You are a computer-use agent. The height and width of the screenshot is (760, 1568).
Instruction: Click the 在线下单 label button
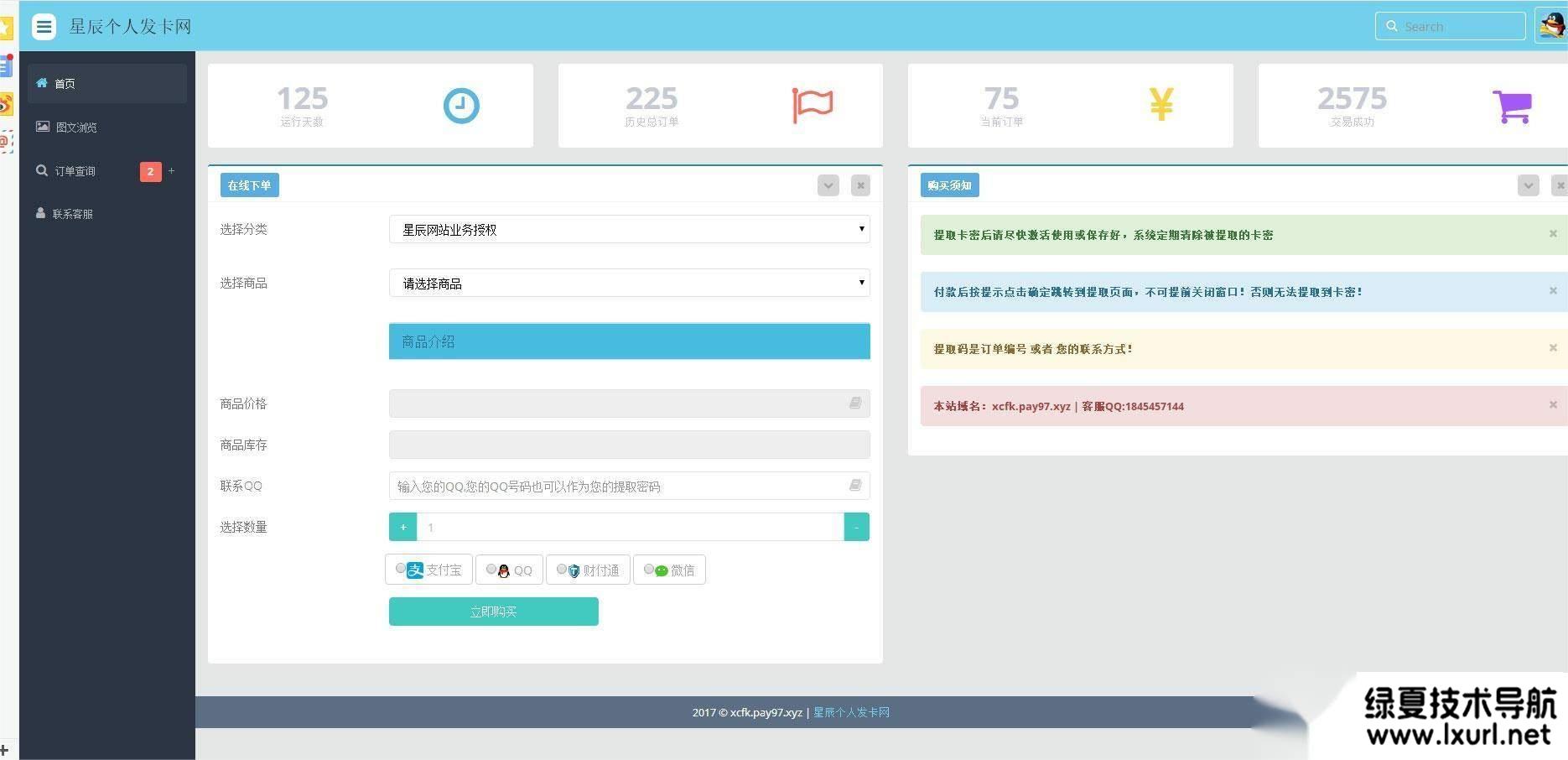click(249, 185)
